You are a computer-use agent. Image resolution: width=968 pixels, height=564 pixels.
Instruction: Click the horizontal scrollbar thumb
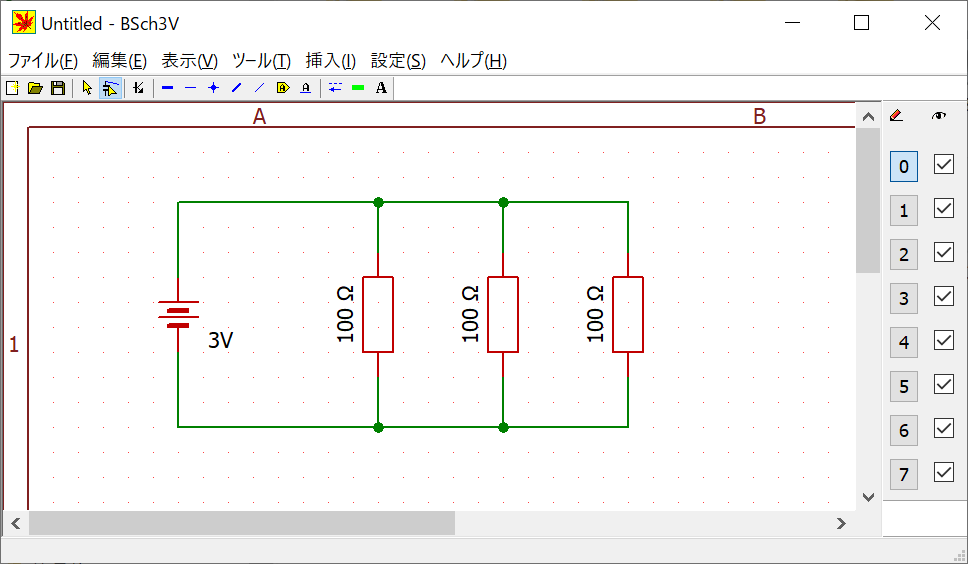[242, 523]
